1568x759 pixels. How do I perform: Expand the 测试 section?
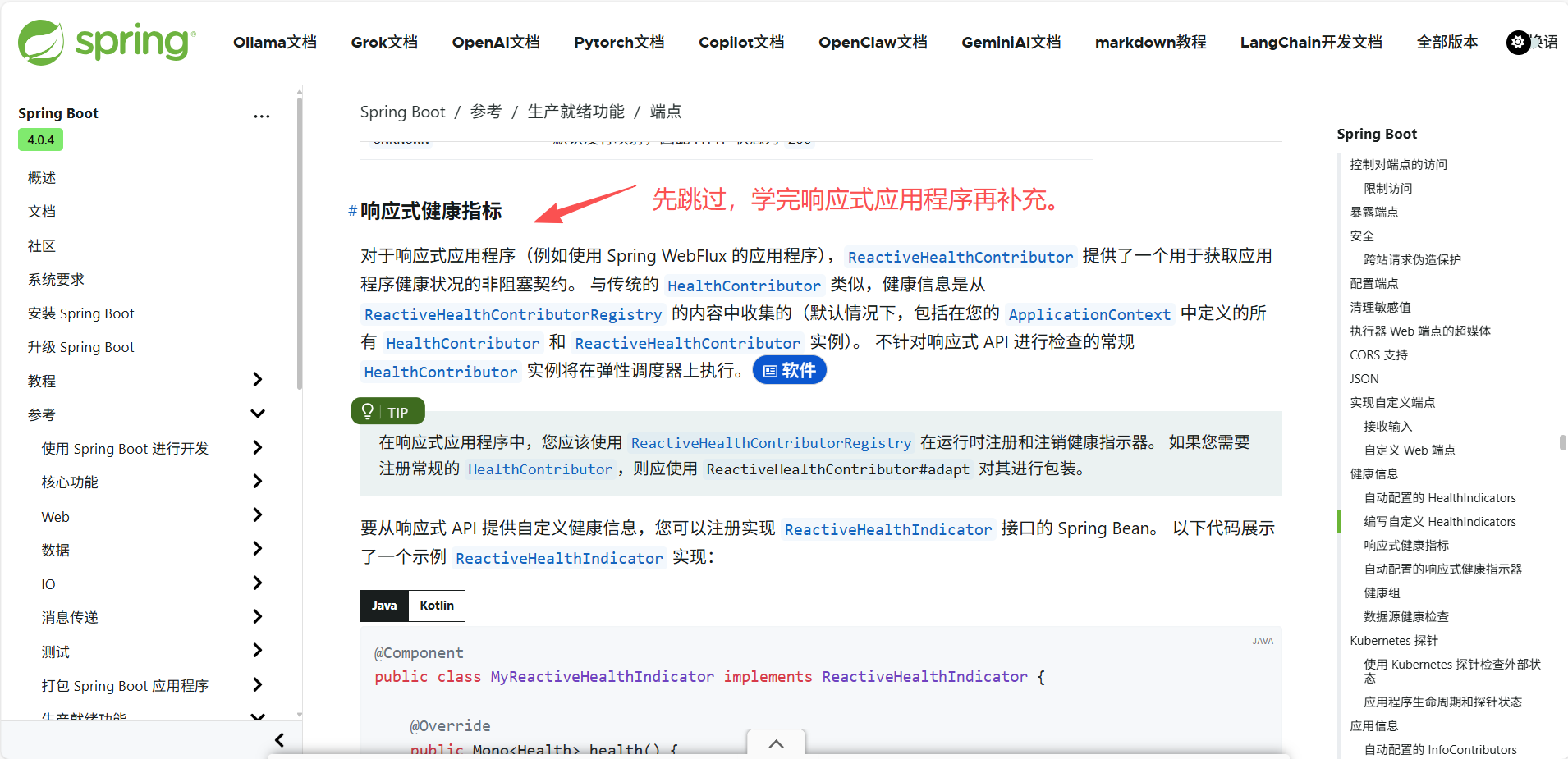tap(258, 651)
